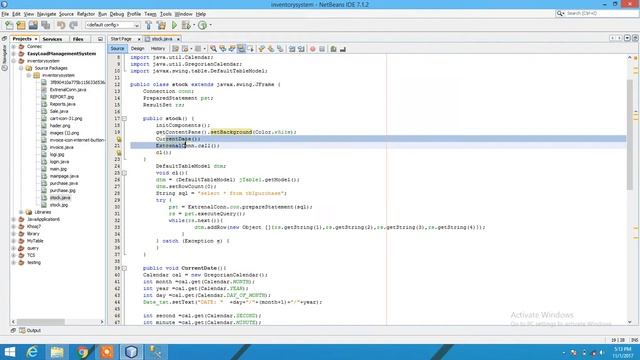
Task: Click Shift Line Left icon
Action: 292,49
